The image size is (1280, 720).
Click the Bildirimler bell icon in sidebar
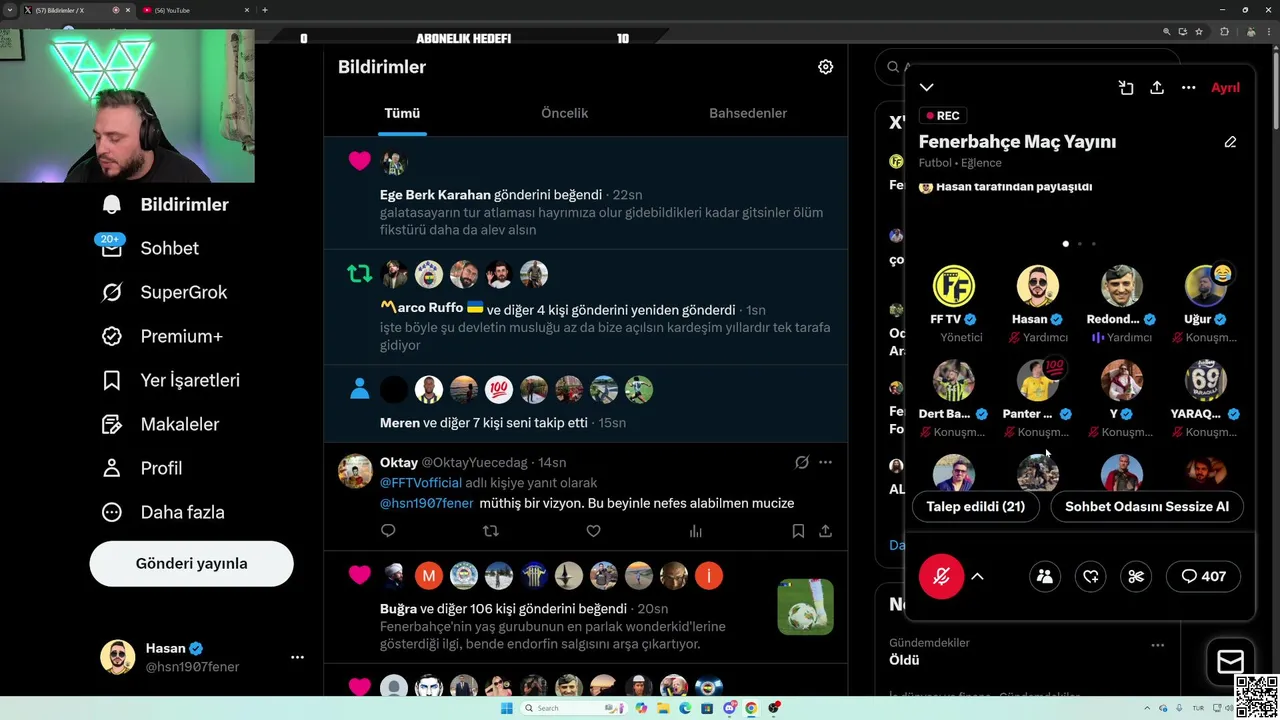coord(112,204)
